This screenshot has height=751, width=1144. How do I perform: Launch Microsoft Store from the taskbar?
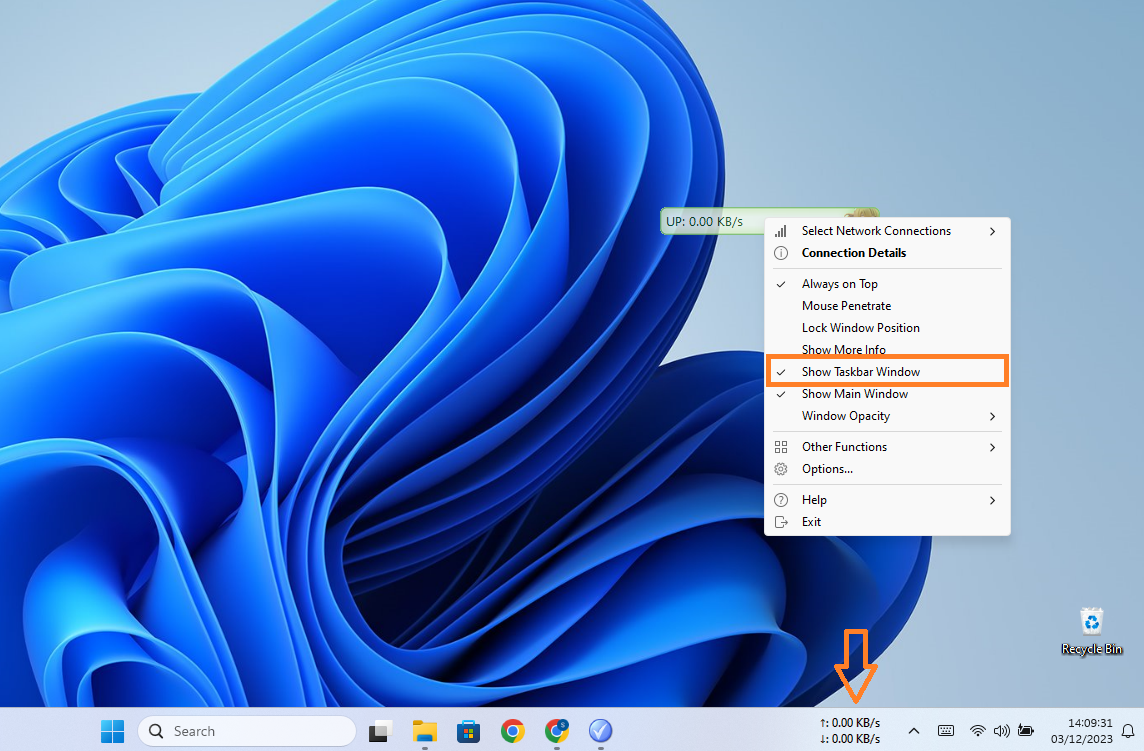[468, 731]
